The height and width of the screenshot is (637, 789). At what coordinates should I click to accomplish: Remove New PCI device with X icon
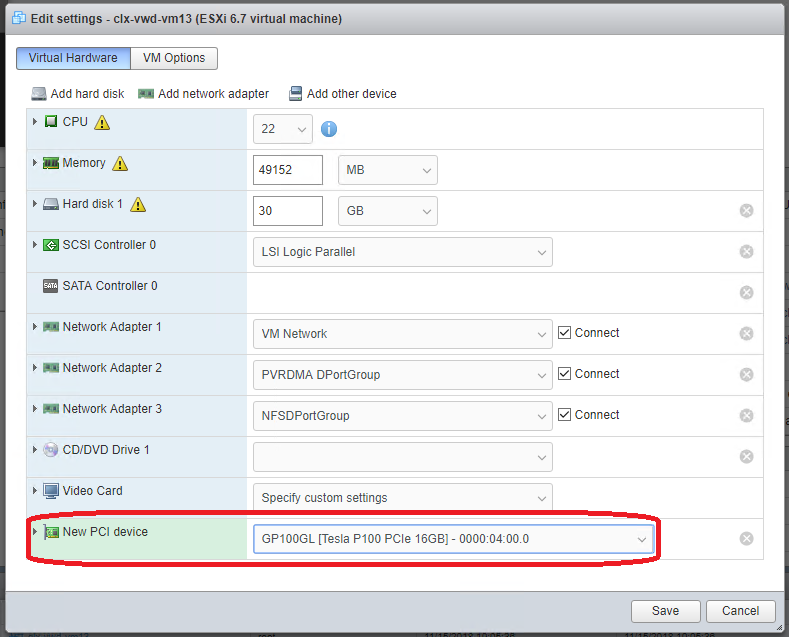(x=747, y=539)
